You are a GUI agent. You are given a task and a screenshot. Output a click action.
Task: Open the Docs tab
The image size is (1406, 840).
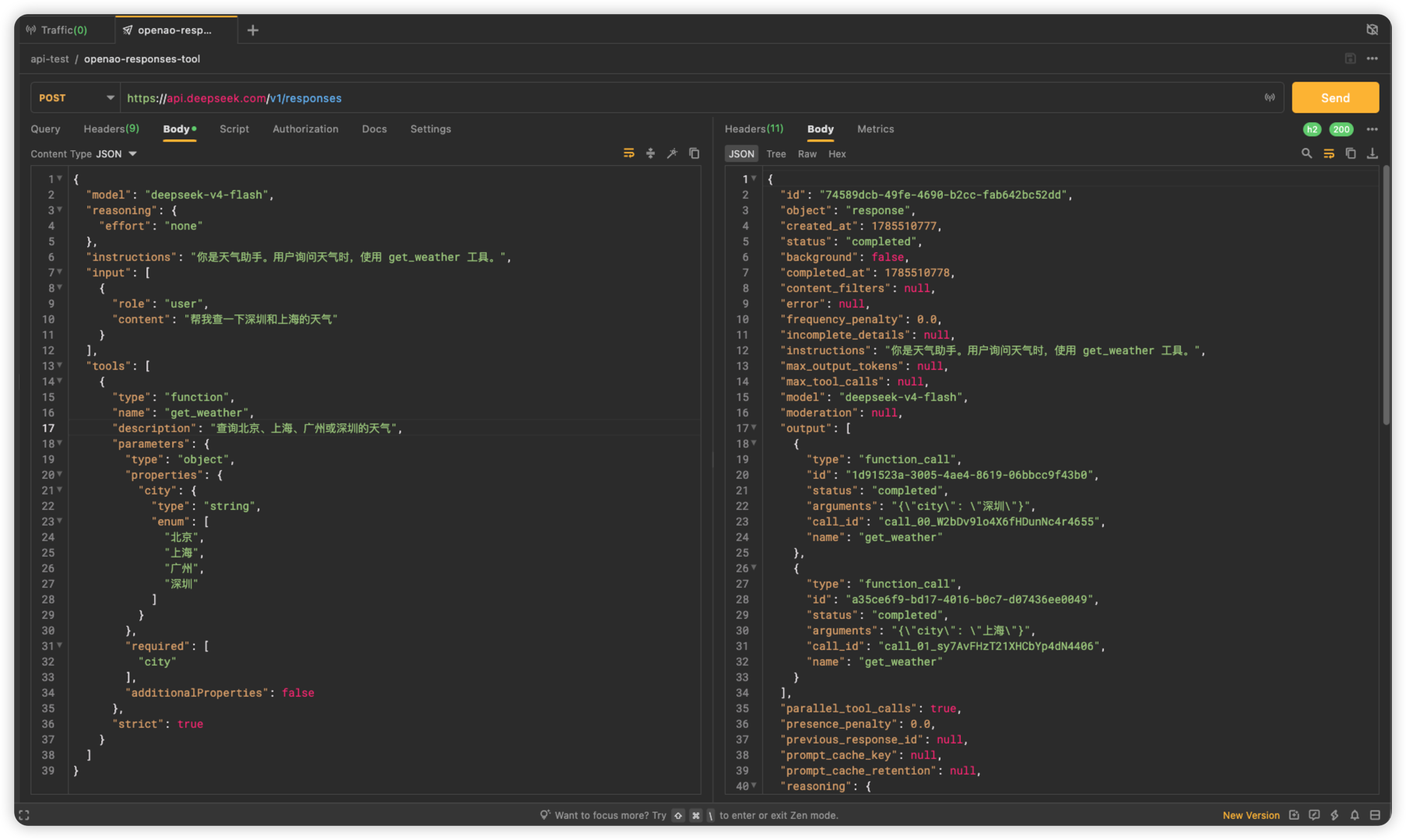[374, 129]
